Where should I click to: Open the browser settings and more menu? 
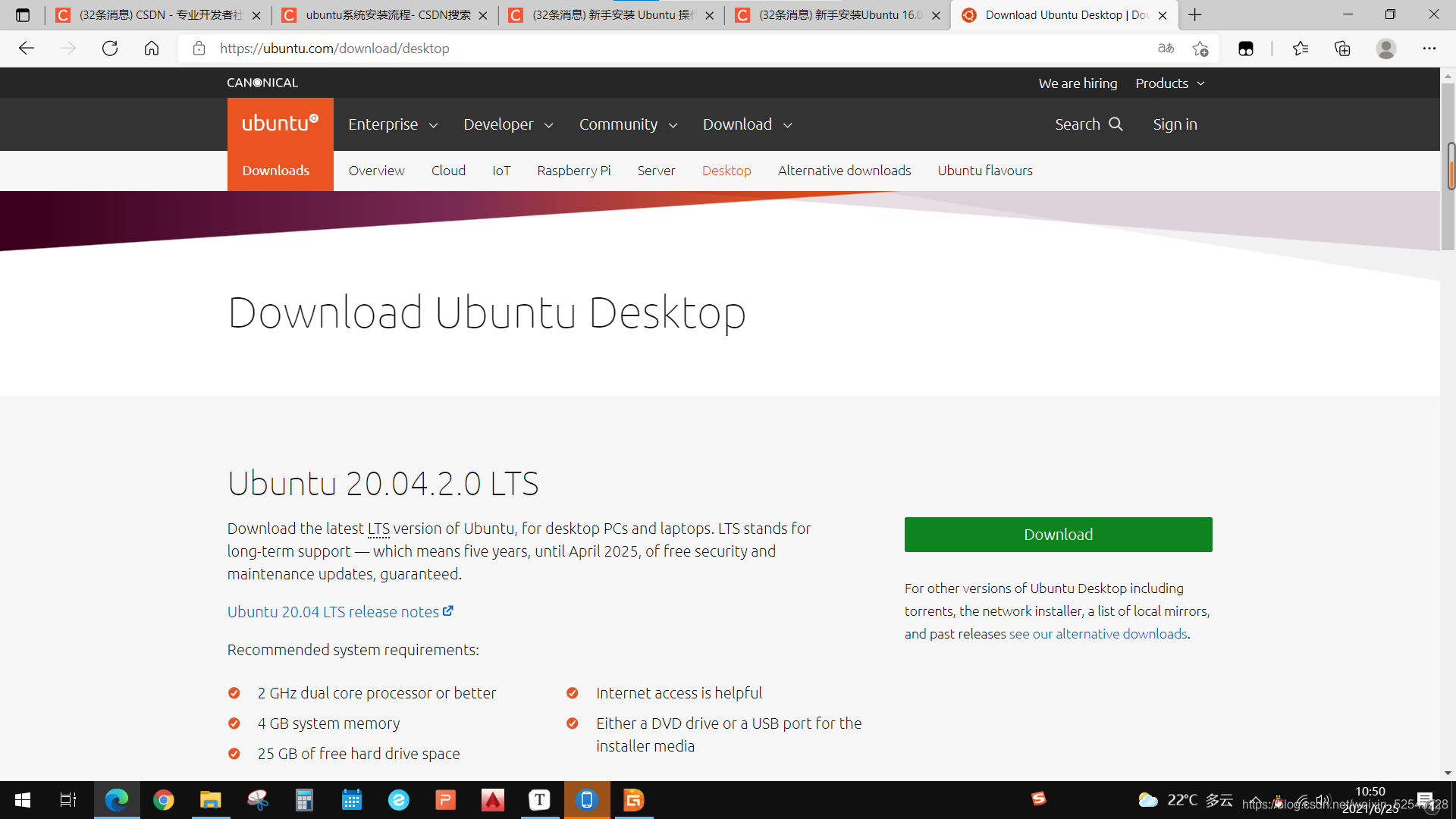point(1429,49)
